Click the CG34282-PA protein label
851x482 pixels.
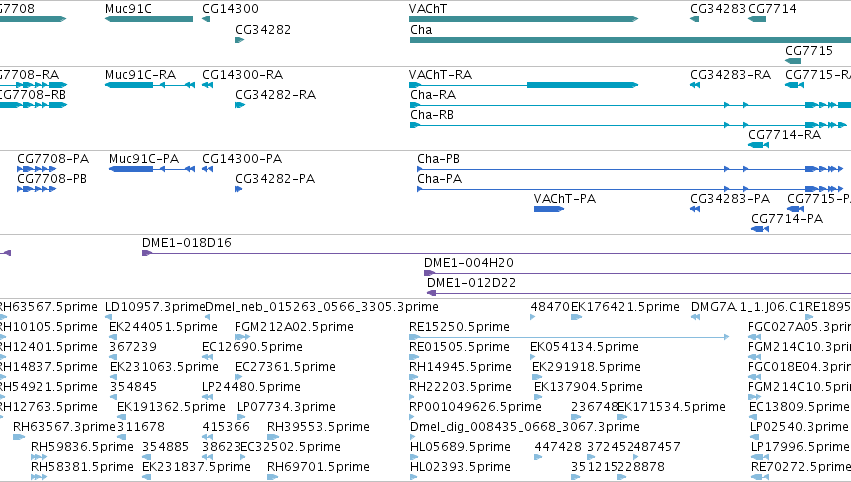[x=275, y=179]
